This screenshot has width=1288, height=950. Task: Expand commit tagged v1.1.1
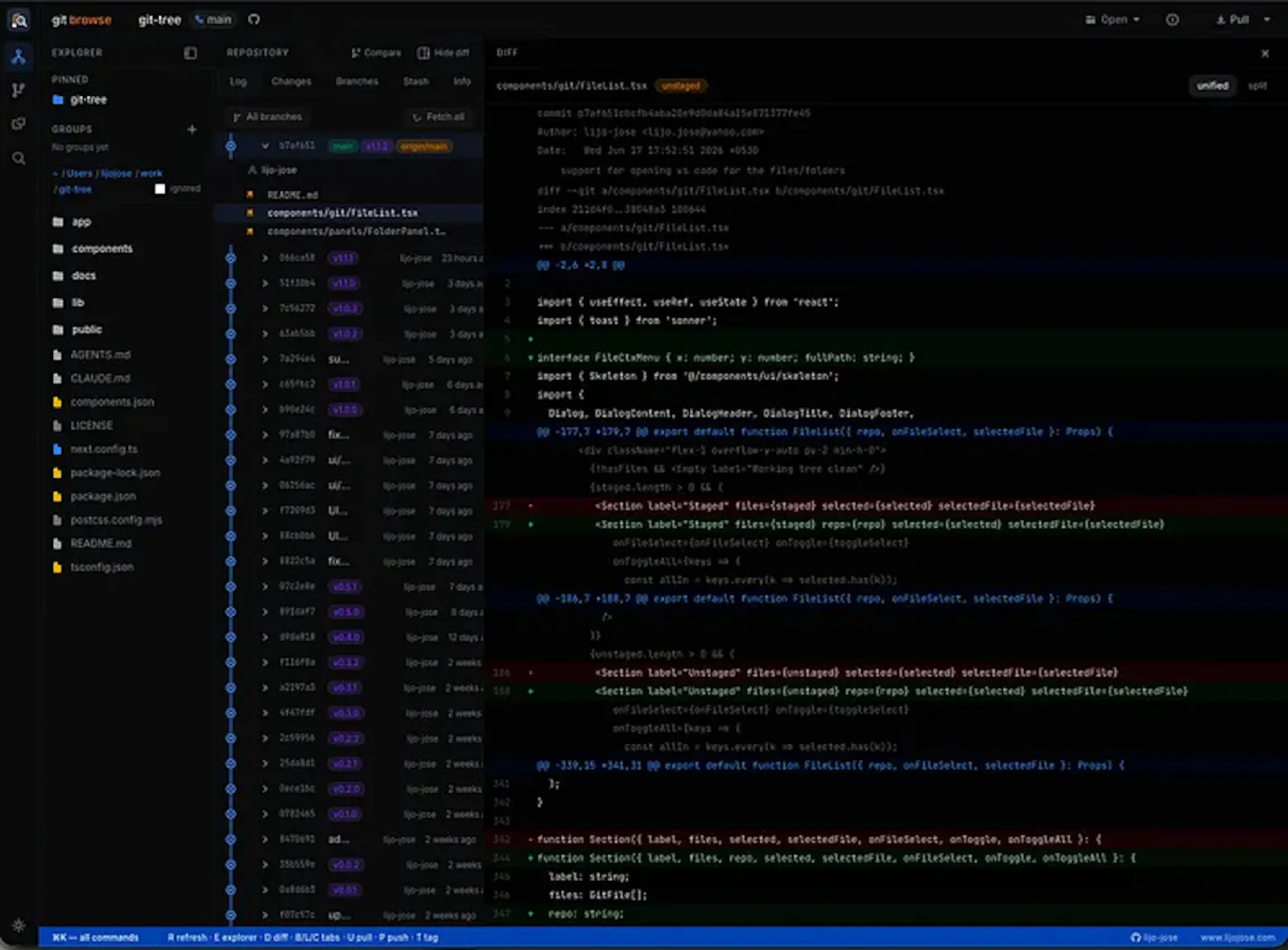(265, 258)
